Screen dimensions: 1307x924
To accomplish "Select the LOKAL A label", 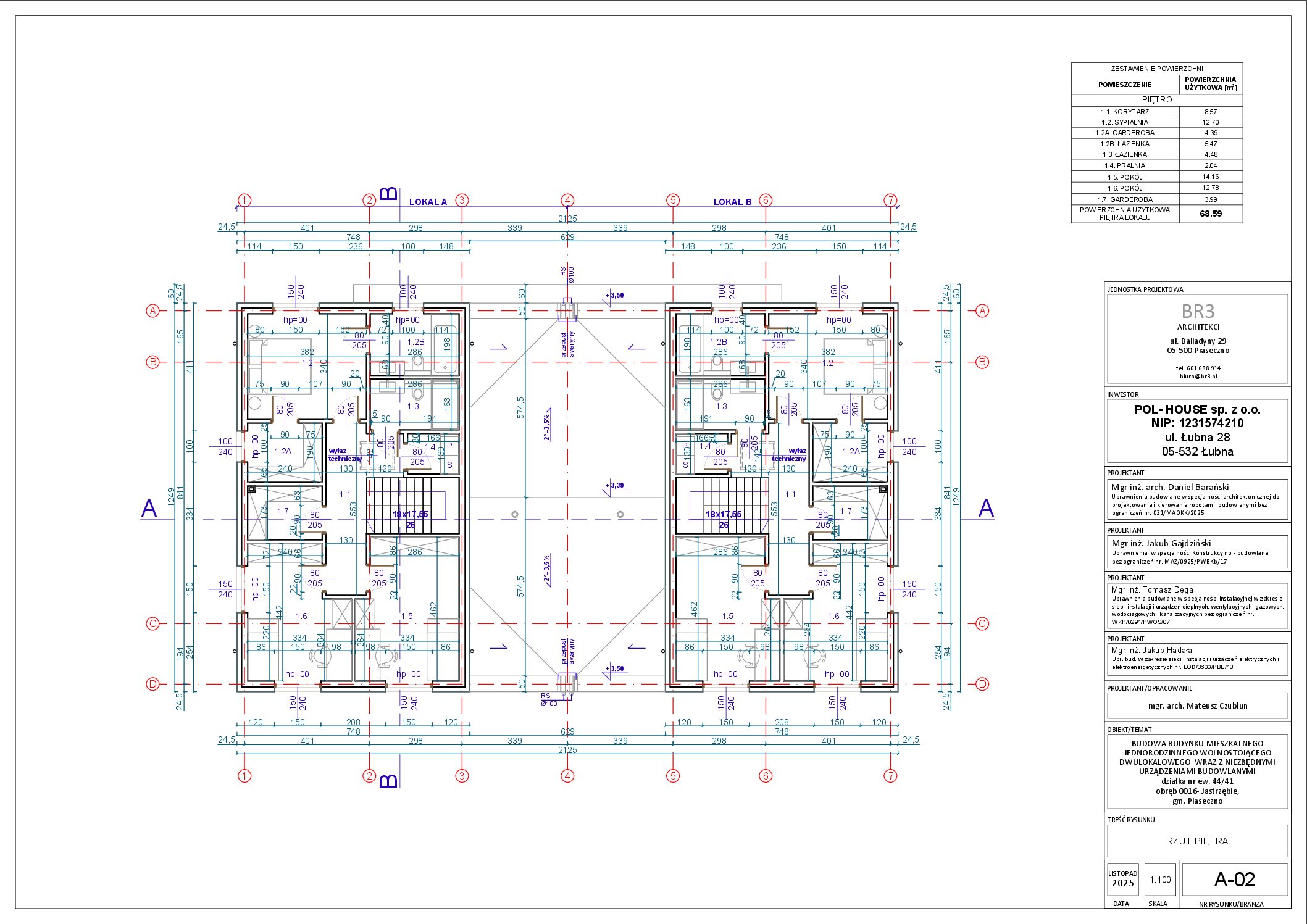I will pos(428,202).
